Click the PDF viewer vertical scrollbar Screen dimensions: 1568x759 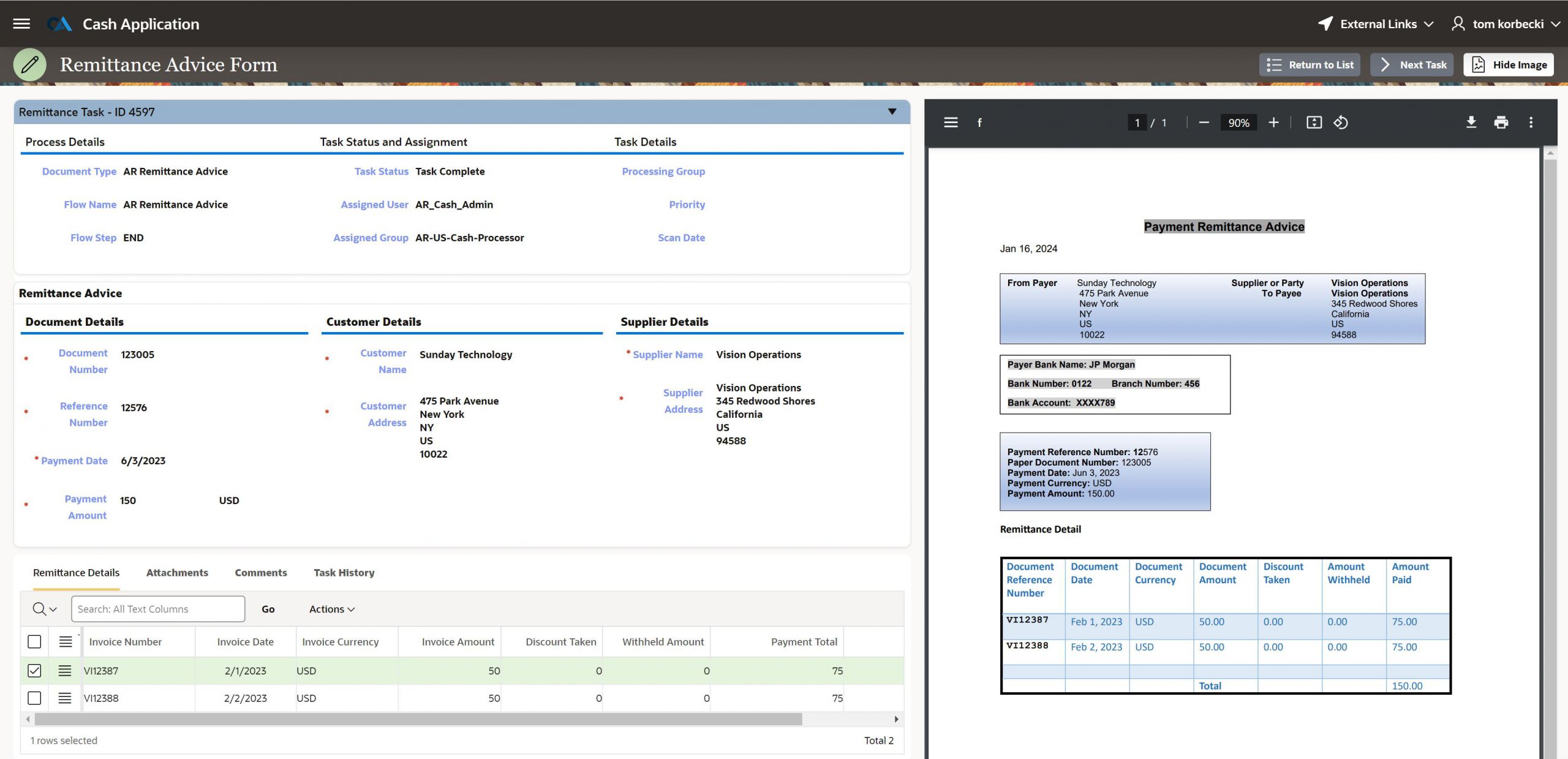click(x=1550, y=459)
